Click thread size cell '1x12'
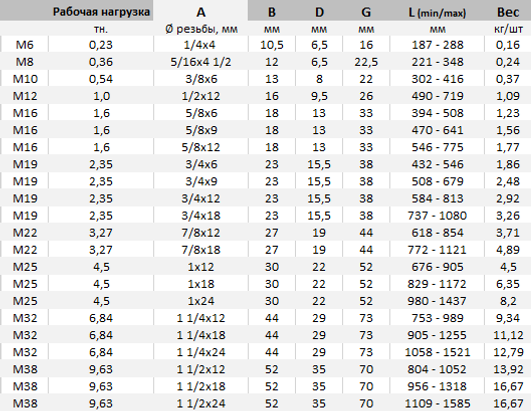Viewport: 531px width, 411px height. 201,267
